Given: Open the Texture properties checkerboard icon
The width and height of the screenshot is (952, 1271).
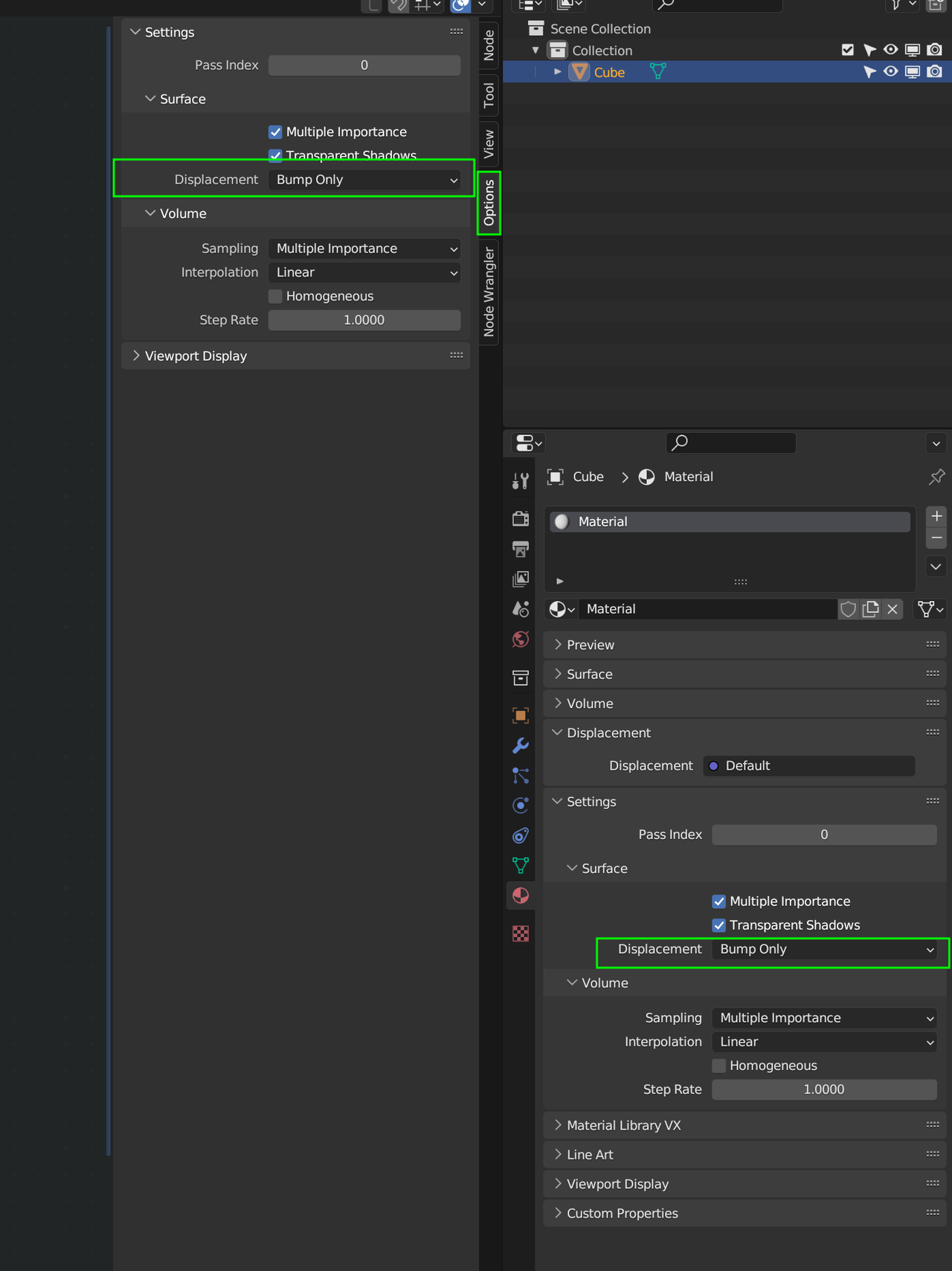Looking at the screenshot, I should click(521, 933).
